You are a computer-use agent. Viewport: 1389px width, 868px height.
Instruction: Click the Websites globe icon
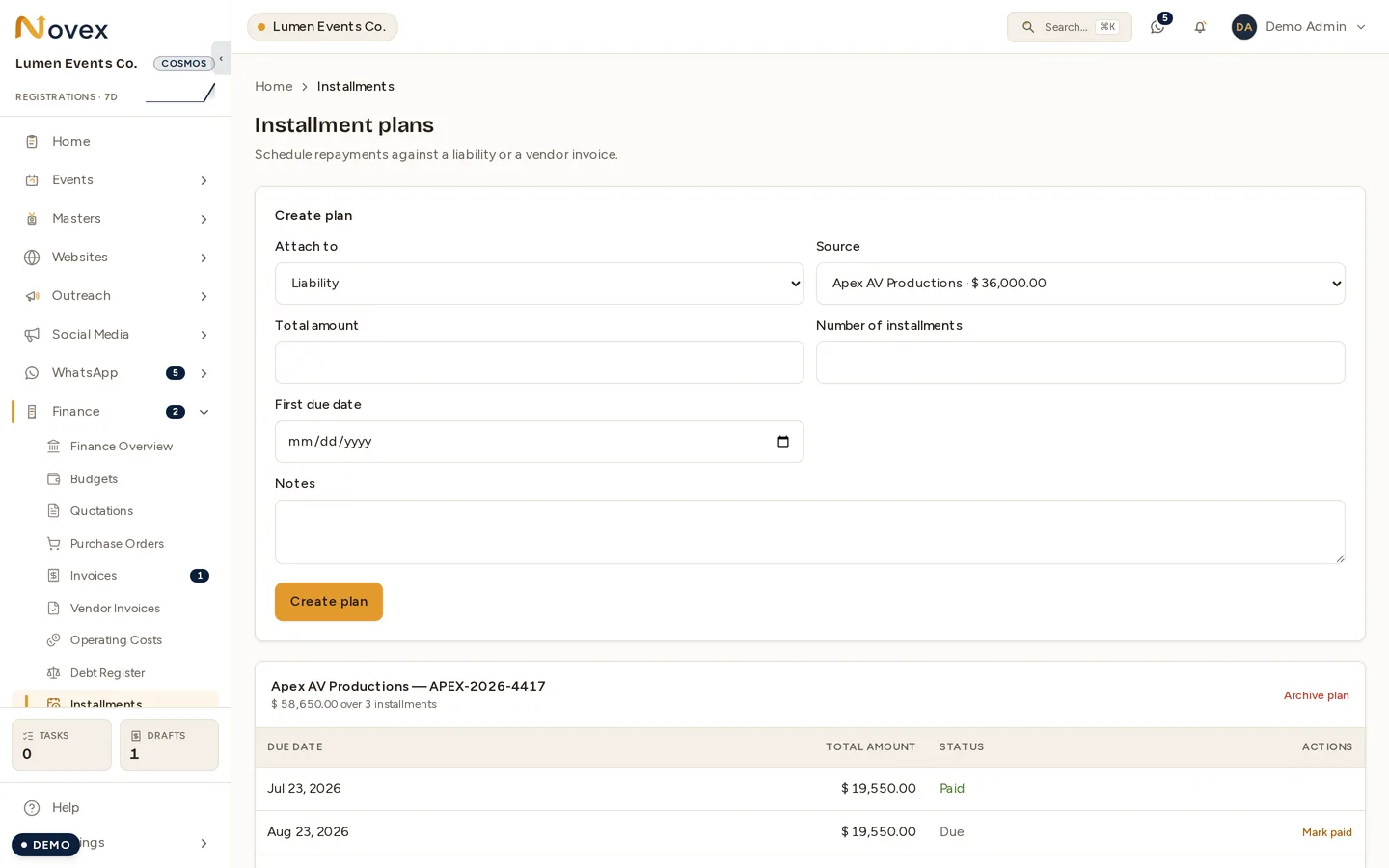click(x=32, y=258)
